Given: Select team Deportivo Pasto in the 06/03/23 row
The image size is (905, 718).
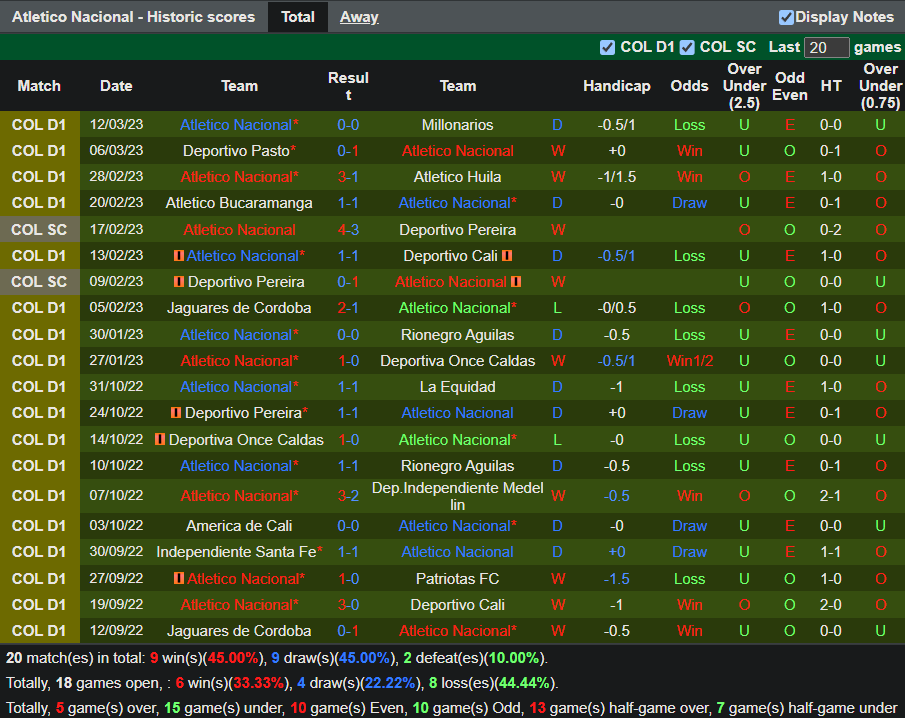Looking at the screenshot, I should coord(236,151).
